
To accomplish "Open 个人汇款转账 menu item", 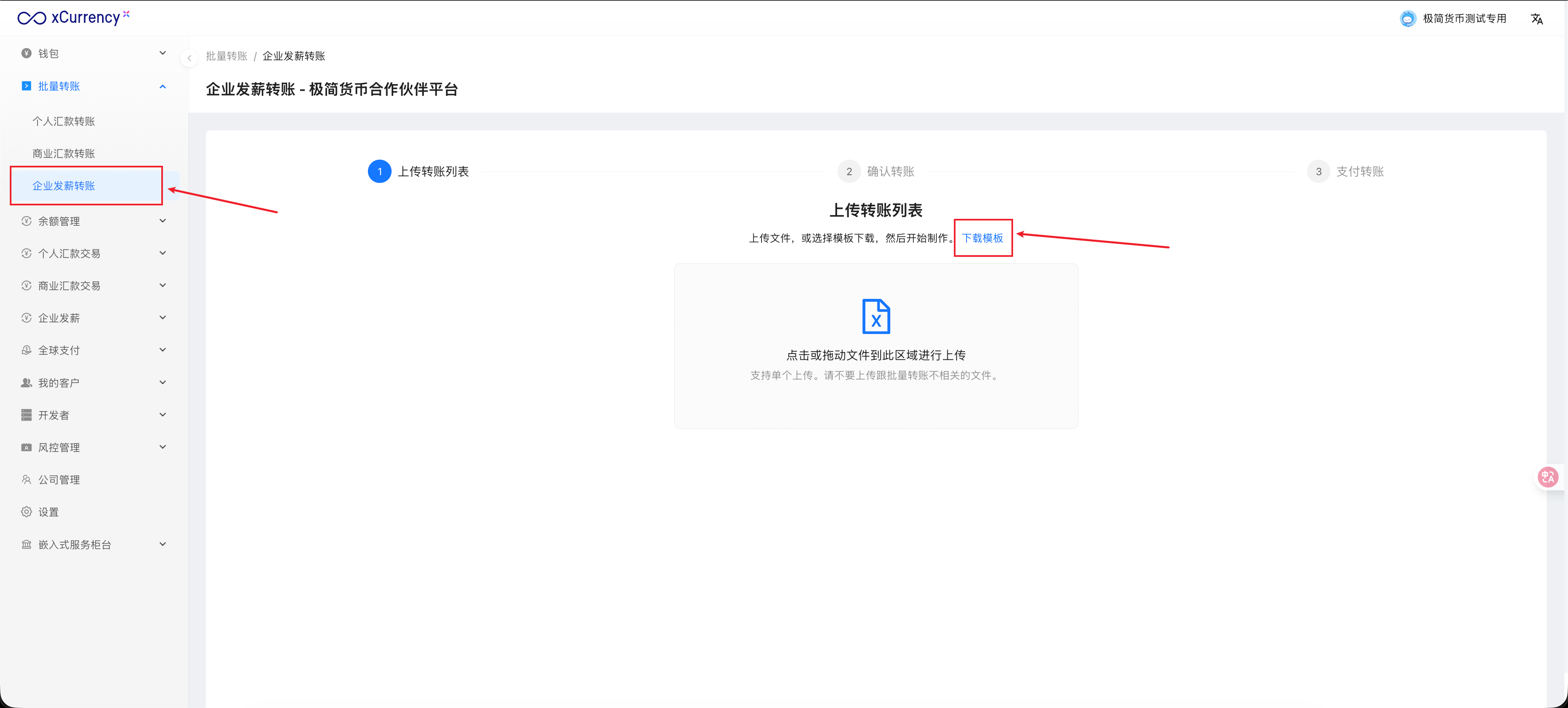I will point(64,121).
